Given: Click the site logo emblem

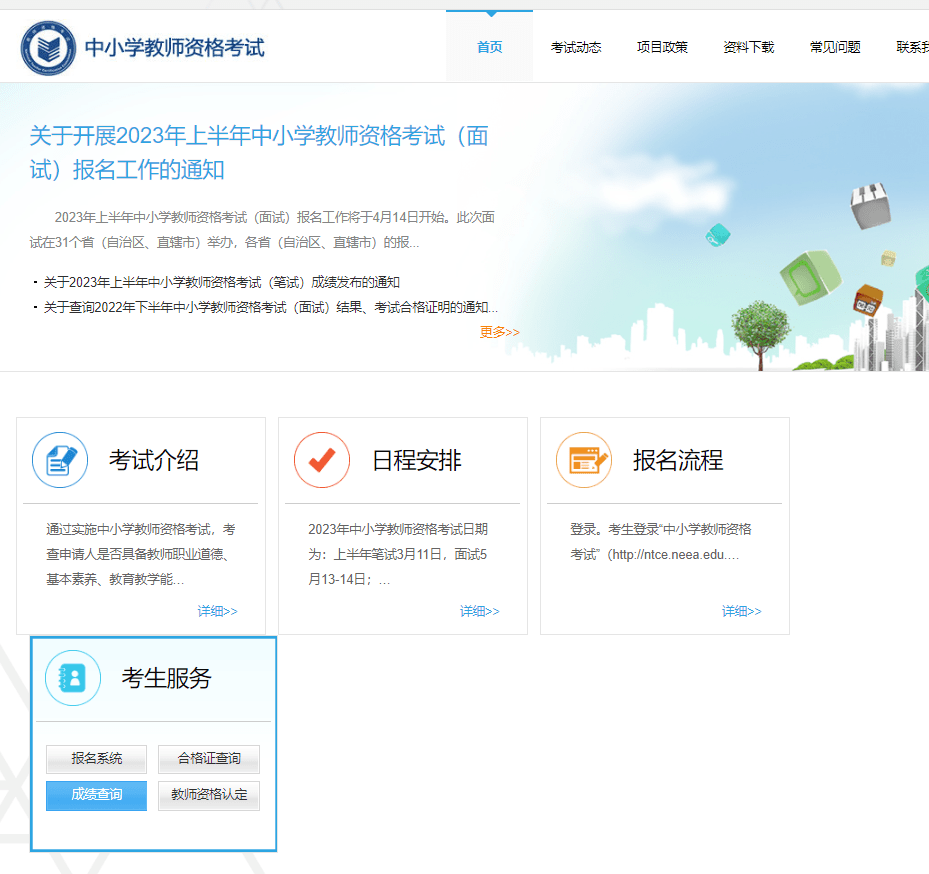Looking at the screenshot, I should click(x=48, y=47).
